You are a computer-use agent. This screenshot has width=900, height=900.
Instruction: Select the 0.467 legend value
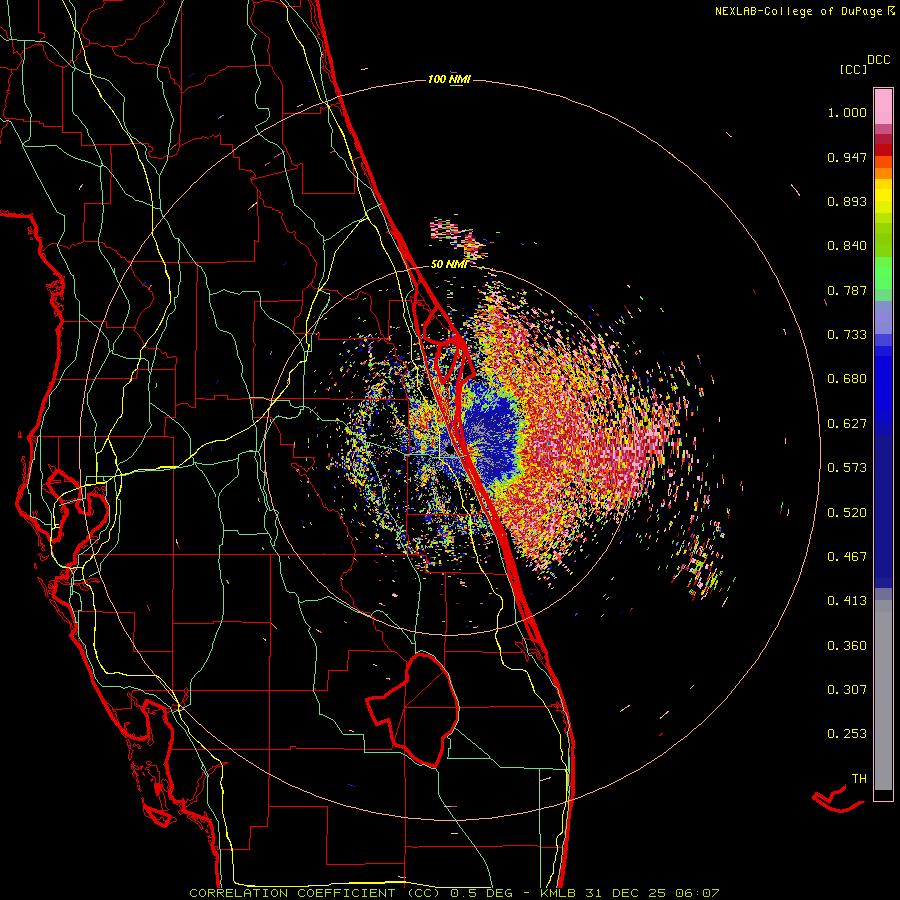pyautogui.click(x=847, y=557)
